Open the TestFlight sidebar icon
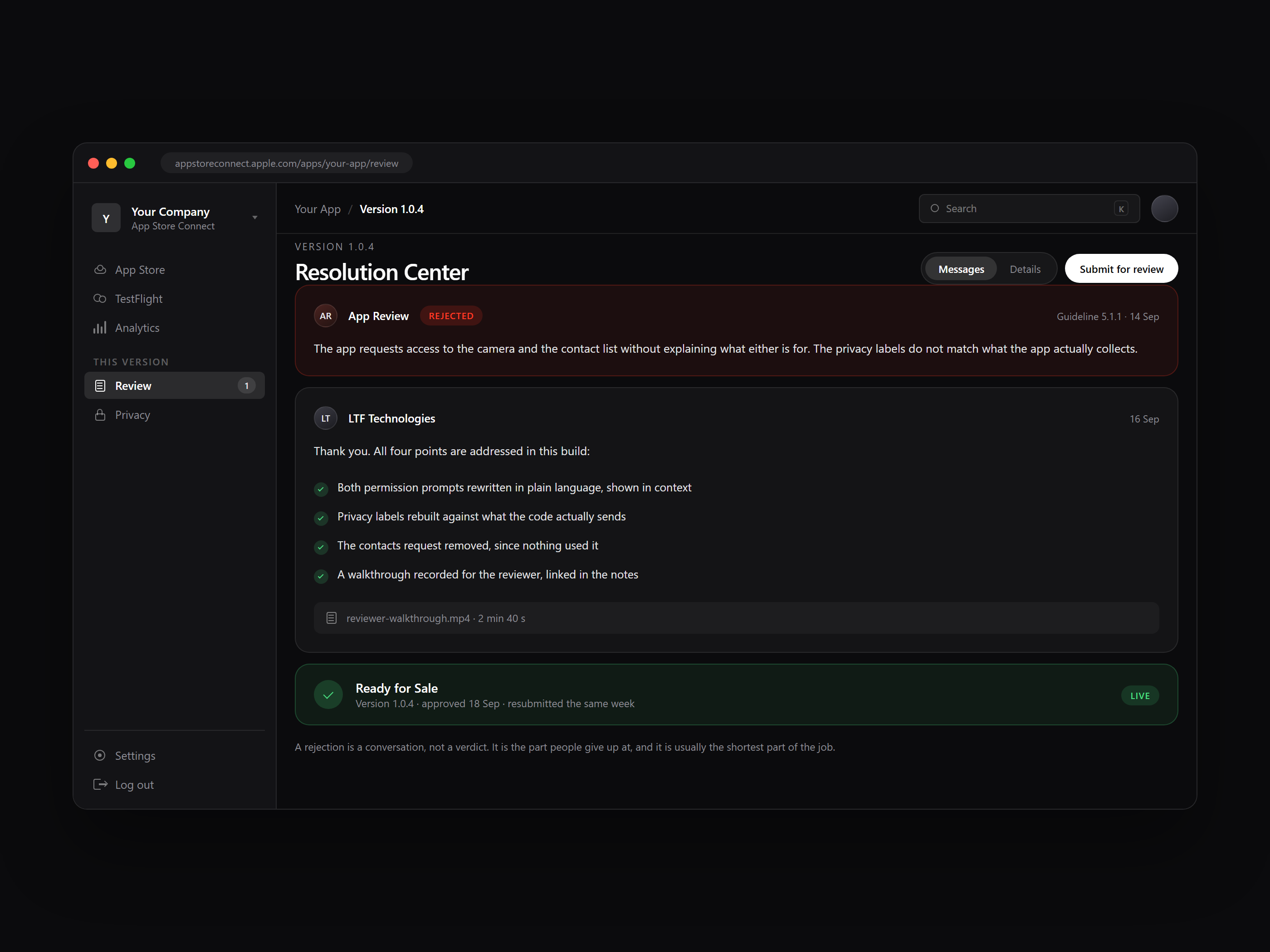1270x952 pixels. [x=100, y=298]
